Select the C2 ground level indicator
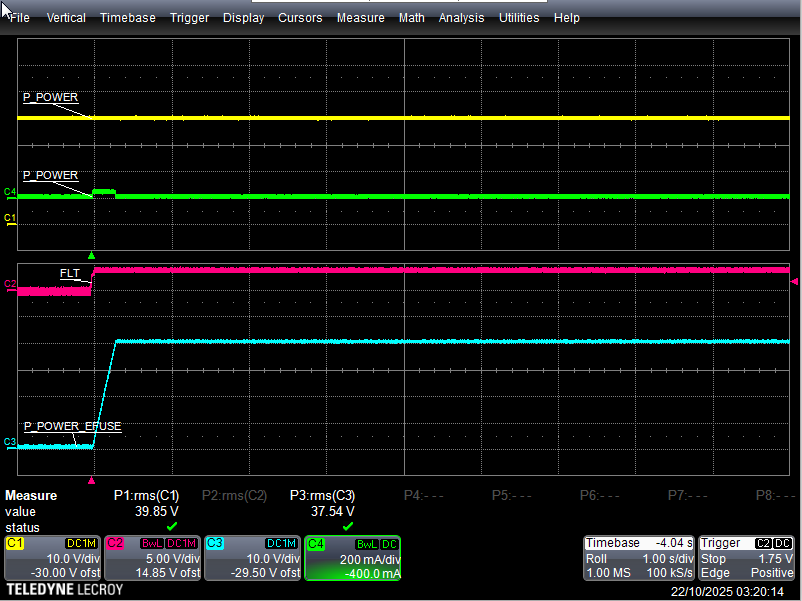802x601 pixels. click(x=10, y=284)
